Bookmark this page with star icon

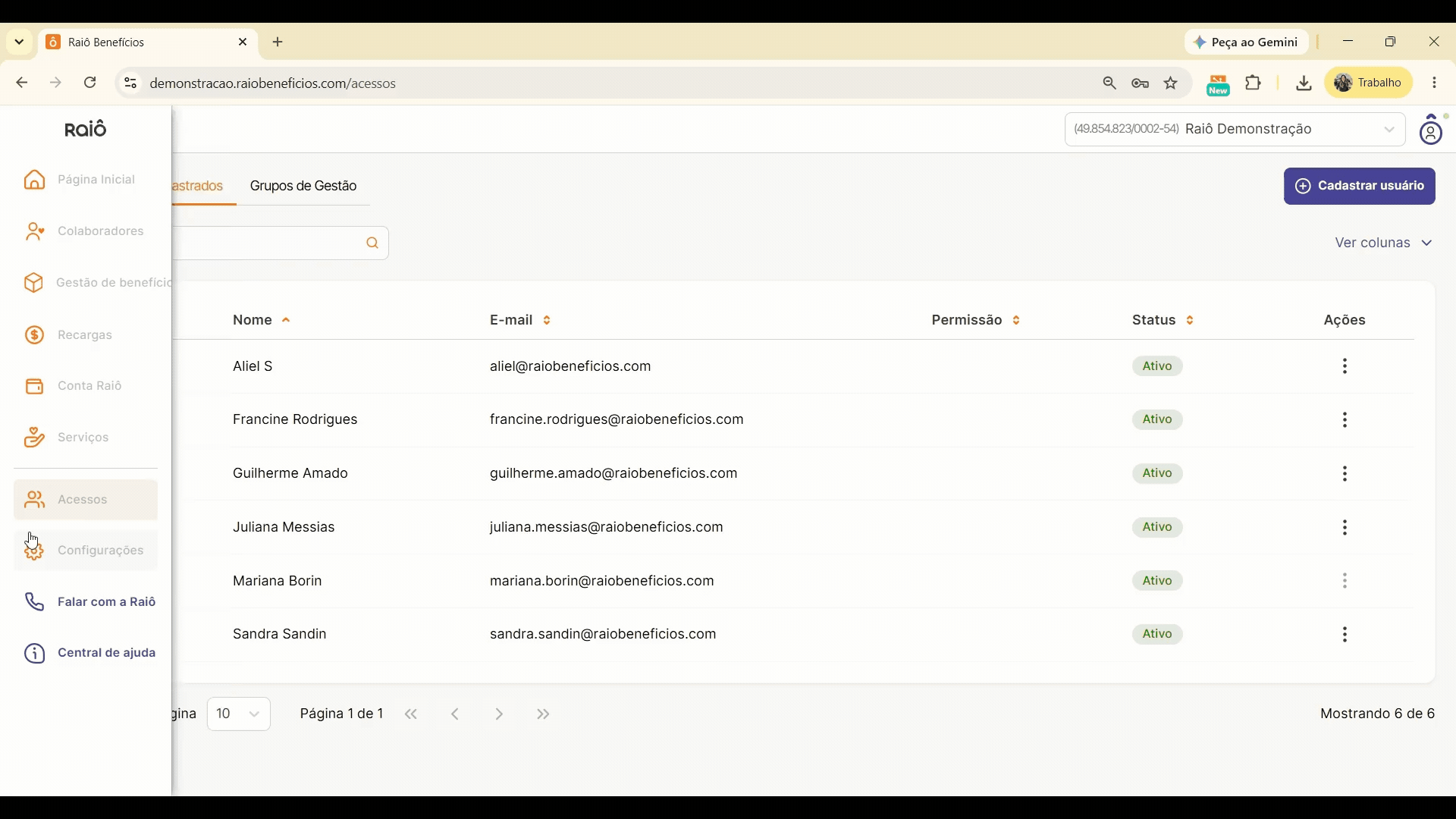coord(1172,84)
